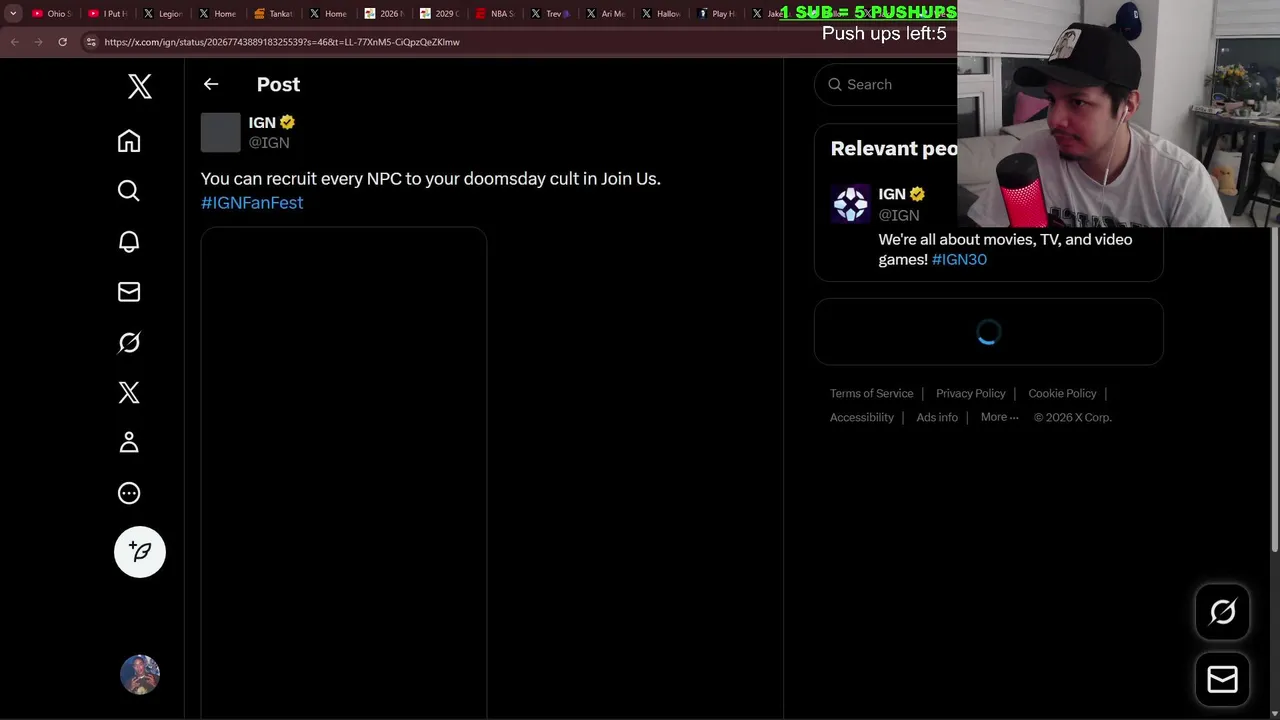The height and width of the screenshot is (720, 1280).
Task: Expand the More ··· footer menu
Action: tap(999, 417)
